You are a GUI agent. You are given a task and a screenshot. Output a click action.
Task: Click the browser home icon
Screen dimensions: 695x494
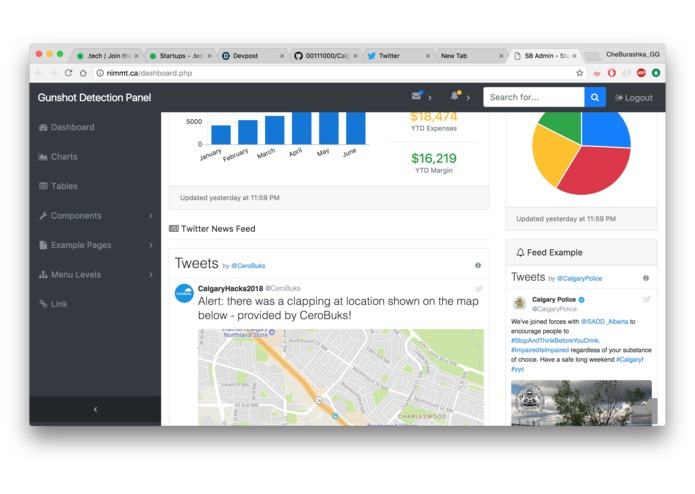tap(83, 73)
